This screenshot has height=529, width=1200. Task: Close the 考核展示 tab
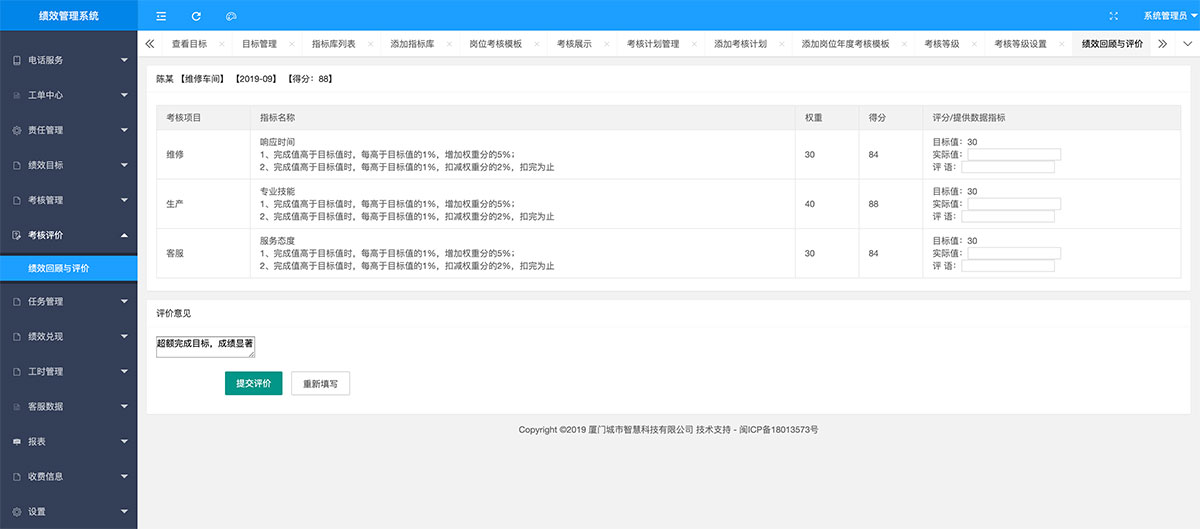[x=605, y=44]
